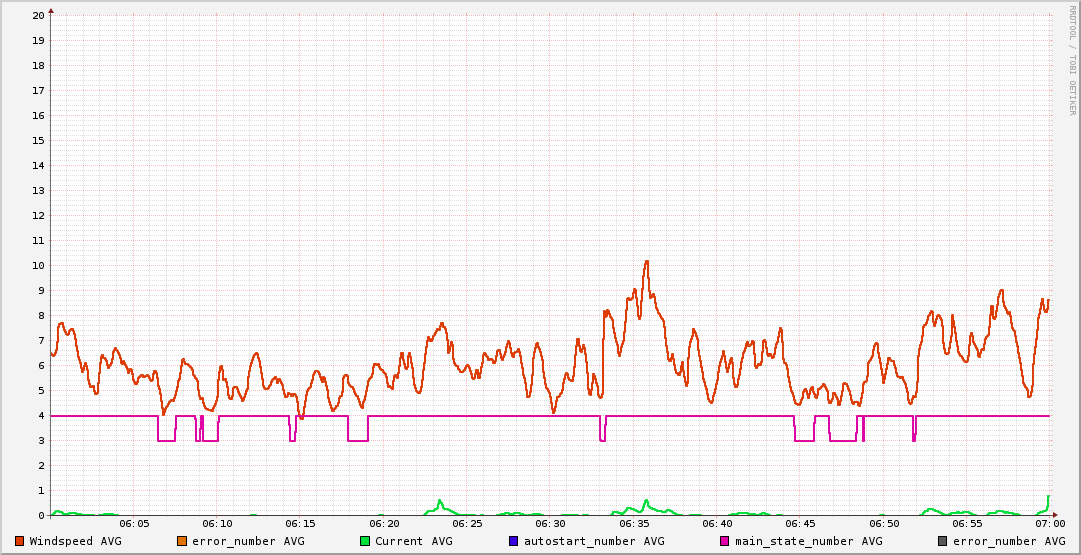Click the red Windspeed AVG legend swatch
Image resolution: width=1081 pixels, height=555 pixels.
20,541
